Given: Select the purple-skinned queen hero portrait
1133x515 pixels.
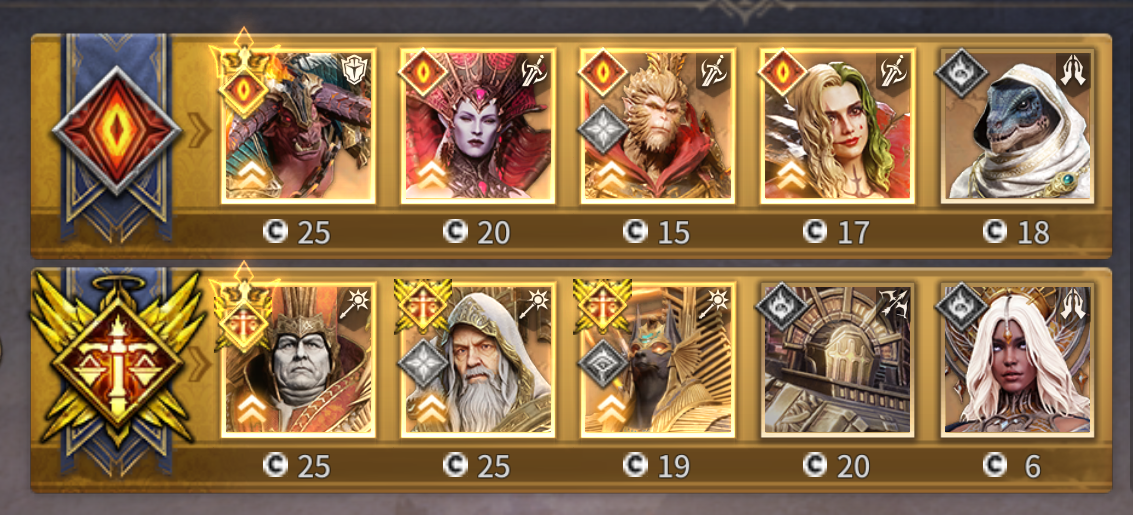Looking at the screenshot, I should (x=478, y=126).
